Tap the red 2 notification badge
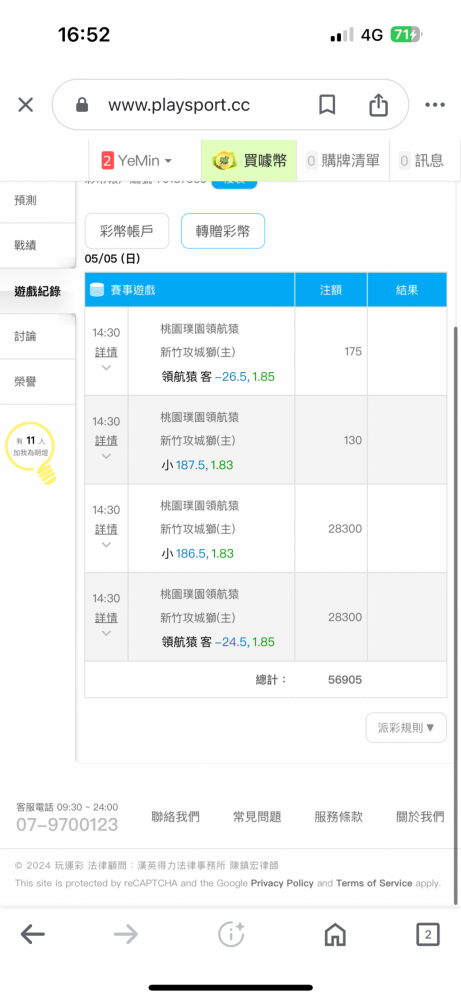Screen dimensions: 461x1000 click(x=107, y=161)
